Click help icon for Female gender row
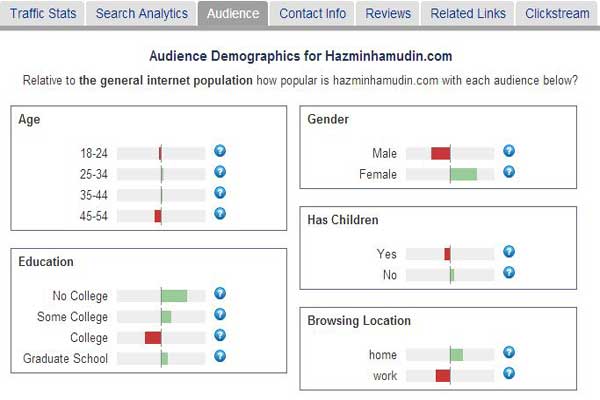 509,172
